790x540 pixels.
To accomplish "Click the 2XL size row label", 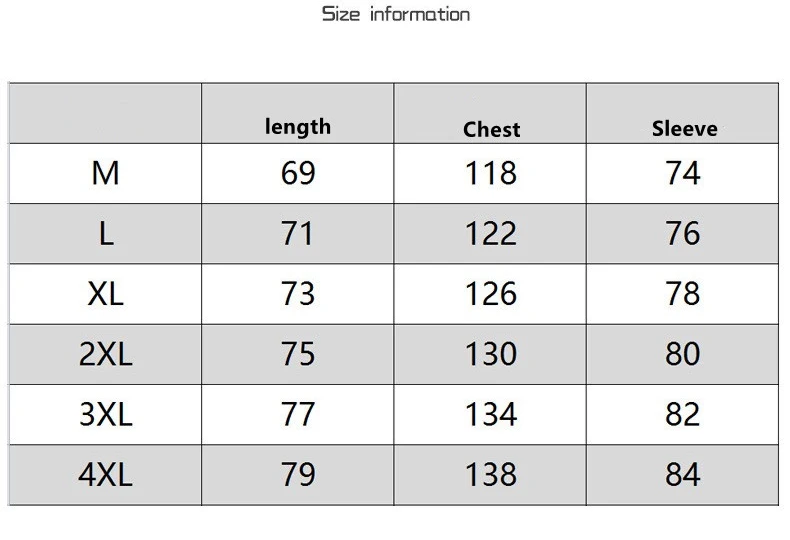I will point(105,354).
